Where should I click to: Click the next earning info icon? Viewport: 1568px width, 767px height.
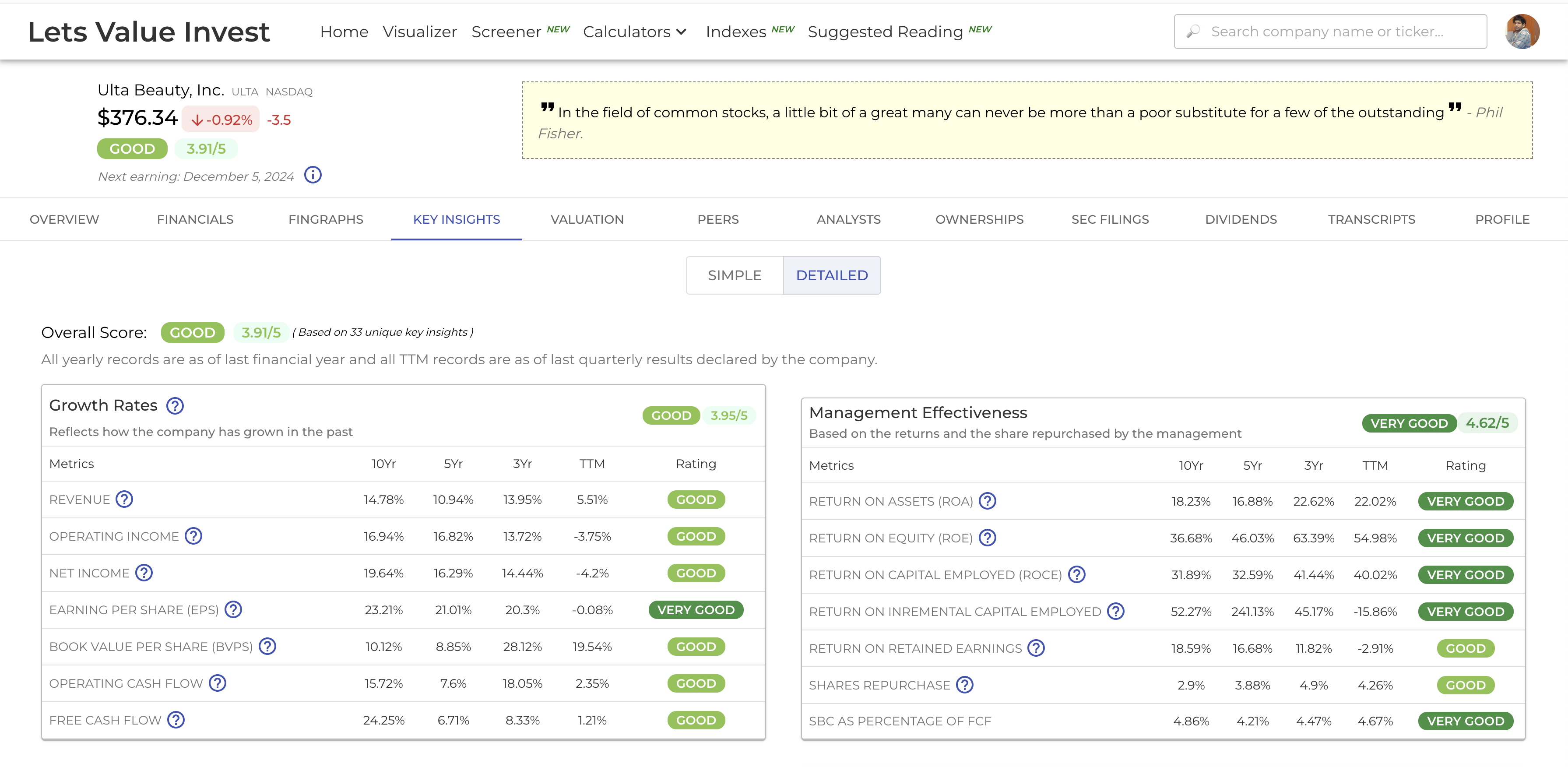[x=313, y=175]
